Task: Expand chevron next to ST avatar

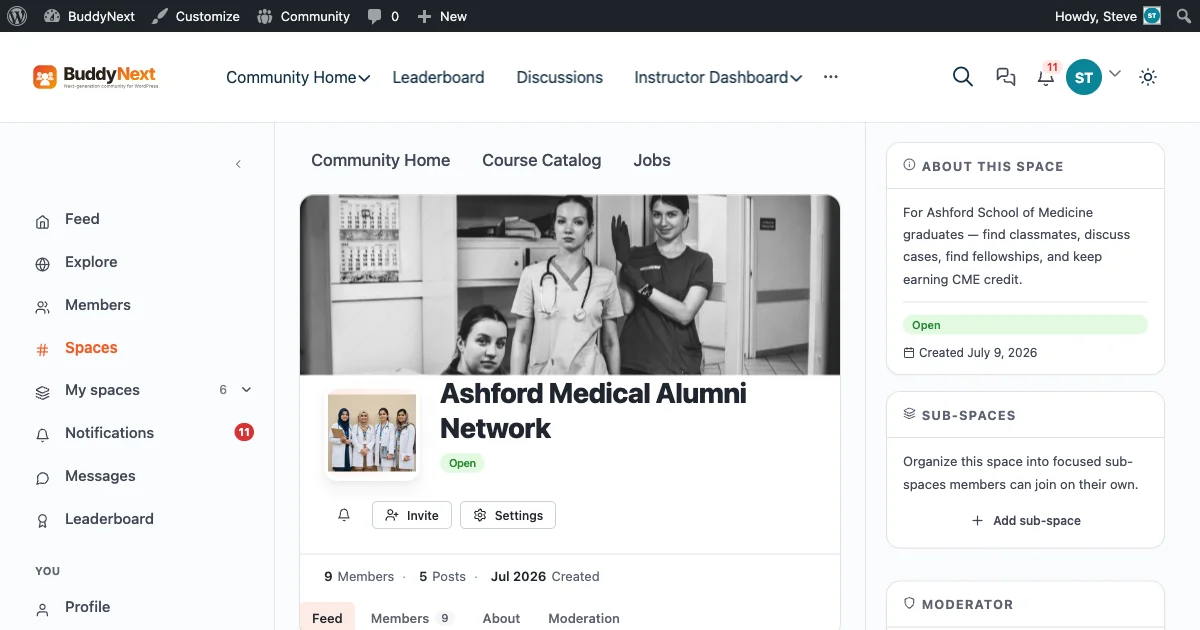Action: click(1115, 74)
